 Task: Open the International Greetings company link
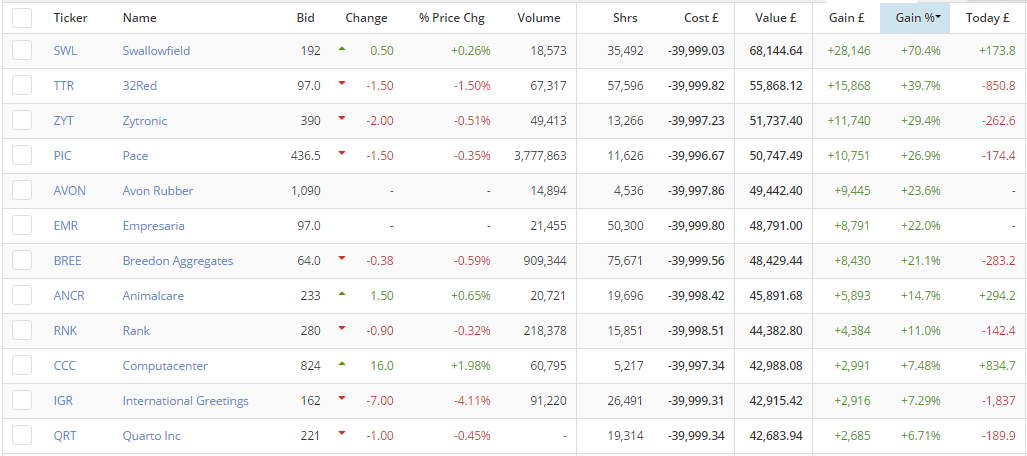click(185, 401)
